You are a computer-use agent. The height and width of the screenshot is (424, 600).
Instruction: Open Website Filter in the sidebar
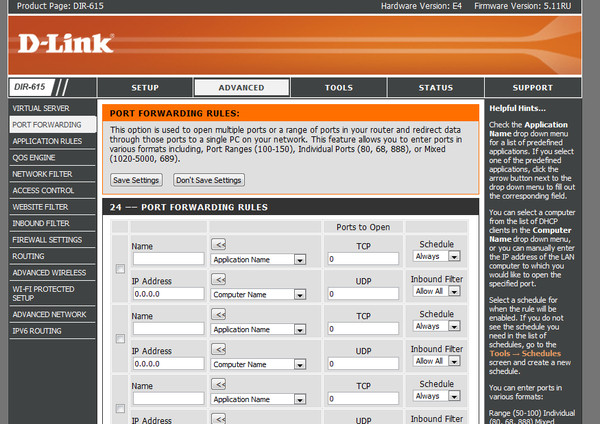(52, 207)
